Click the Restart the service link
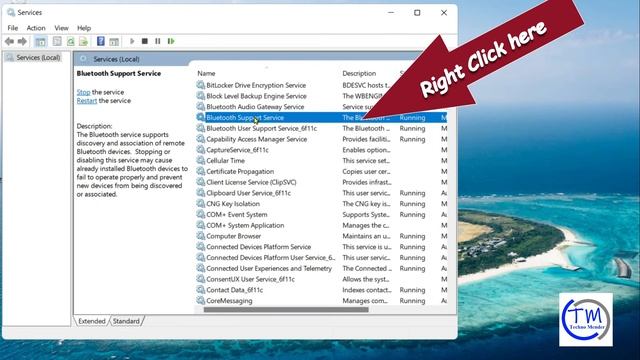The width and height of the screenshot is (640, 360). 87,101
